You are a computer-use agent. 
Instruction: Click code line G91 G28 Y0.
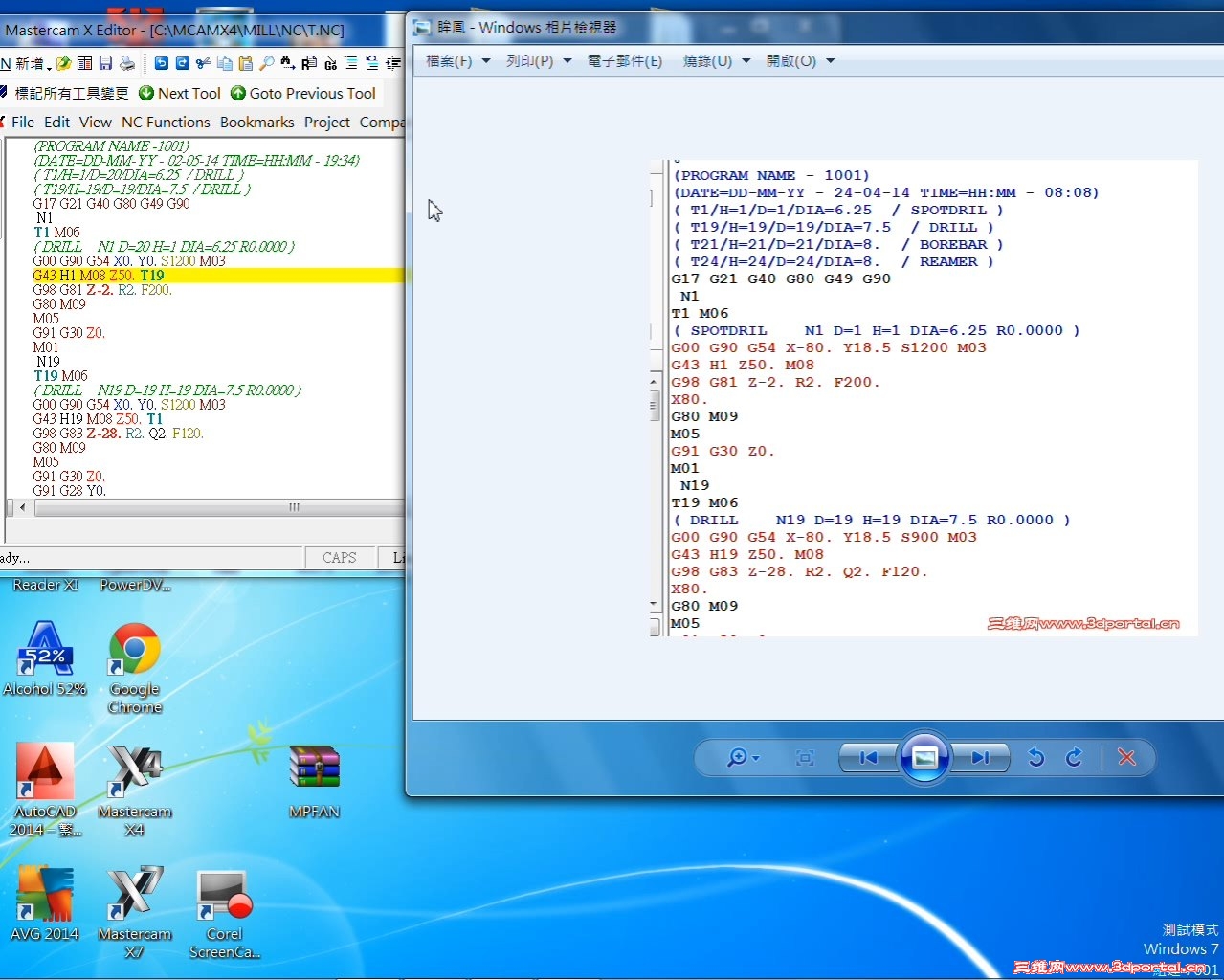tap(69, 491)
